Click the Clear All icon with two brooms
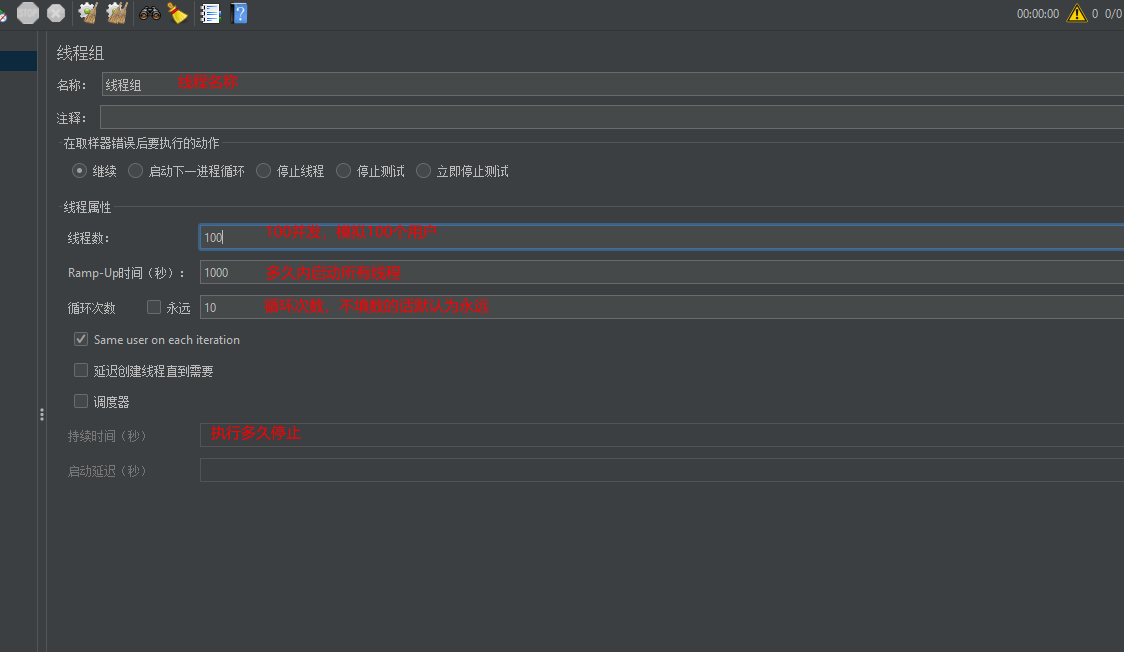Screen dimensions: 1124x652 [x=117, y=13]
